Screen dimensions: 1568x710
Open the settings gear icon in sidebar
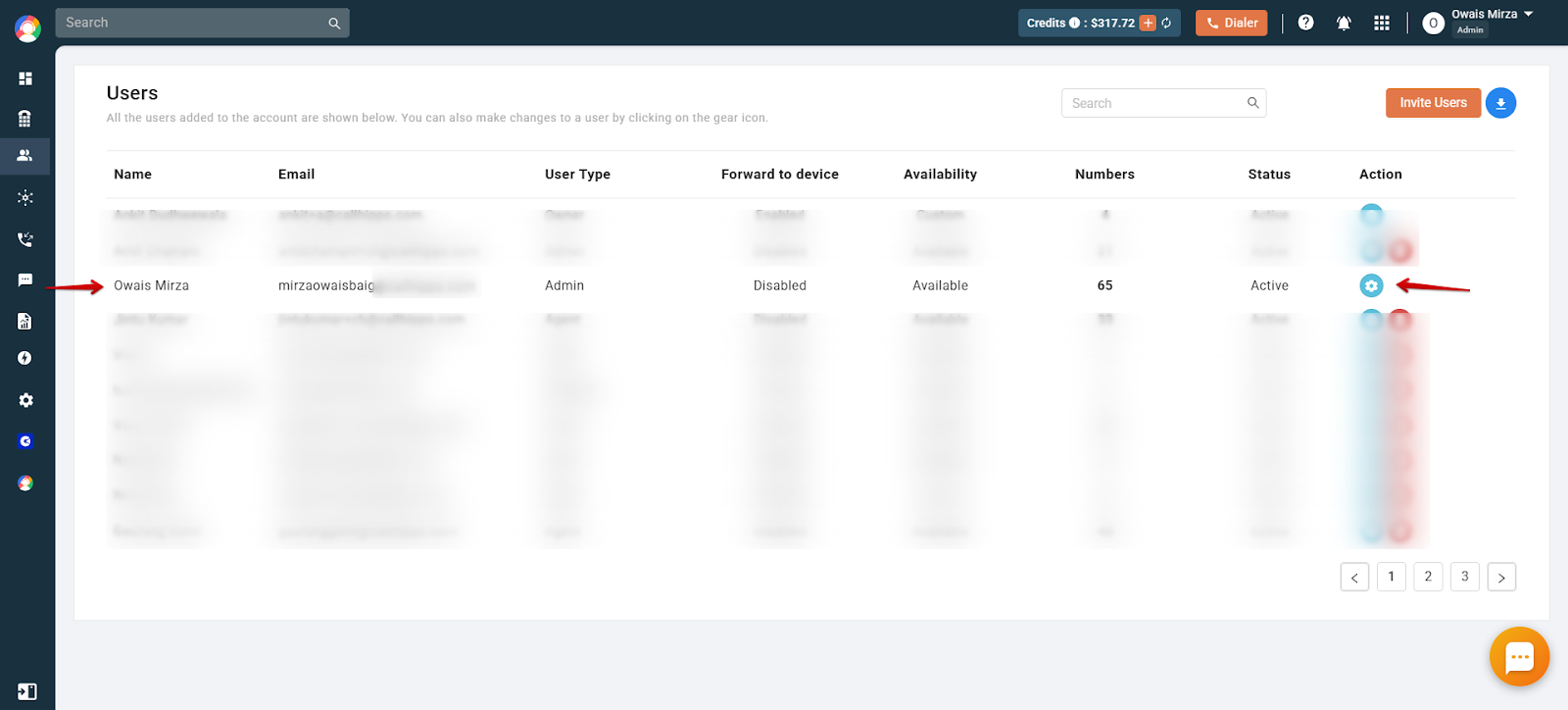[x=25, y=400]
